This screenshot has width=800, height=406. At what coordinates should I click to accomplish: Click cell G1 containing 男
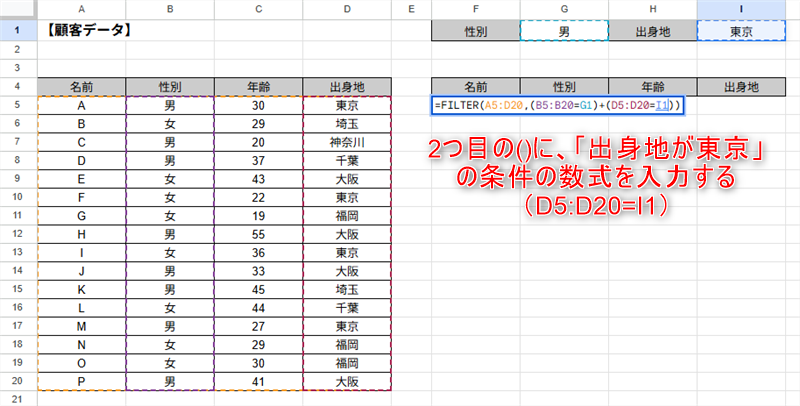(563, 31)
